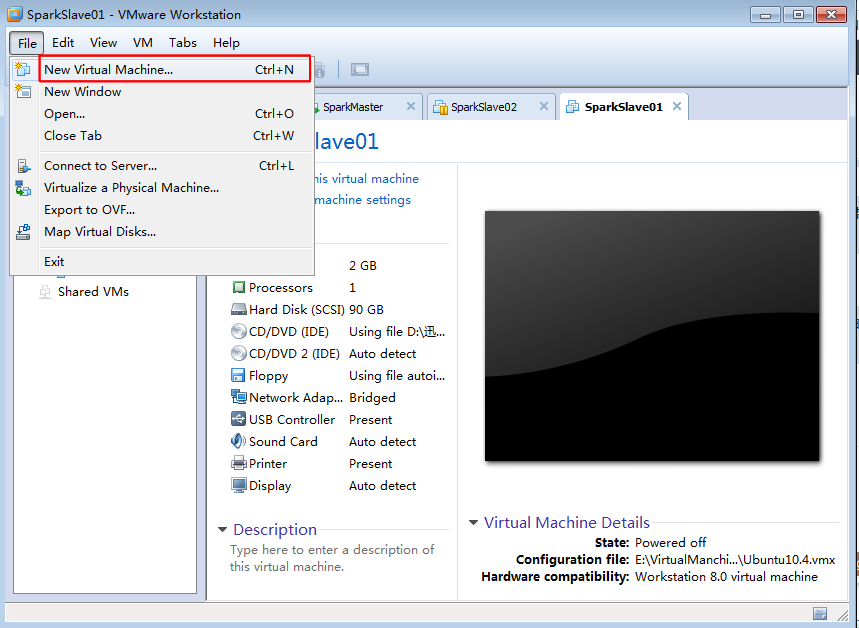The width and height of the screenshot is (859, 628).
Task: Click the status bar icon
Action: tap(820, 613)
